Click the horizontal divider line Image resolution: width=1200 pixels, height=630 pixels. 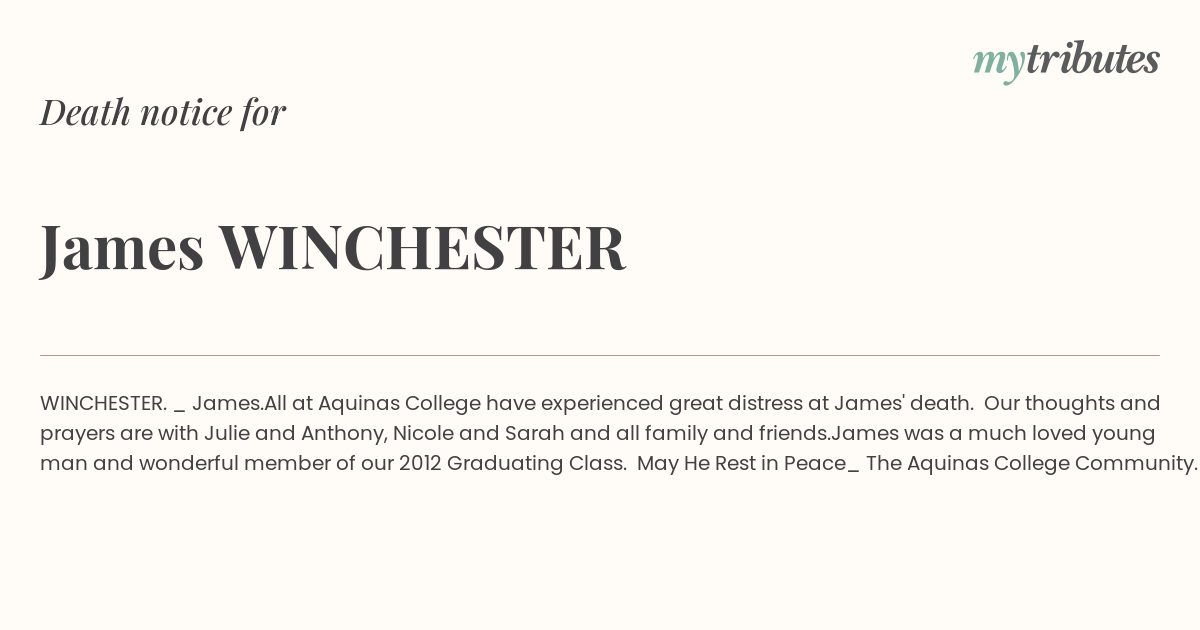[600, 355]
